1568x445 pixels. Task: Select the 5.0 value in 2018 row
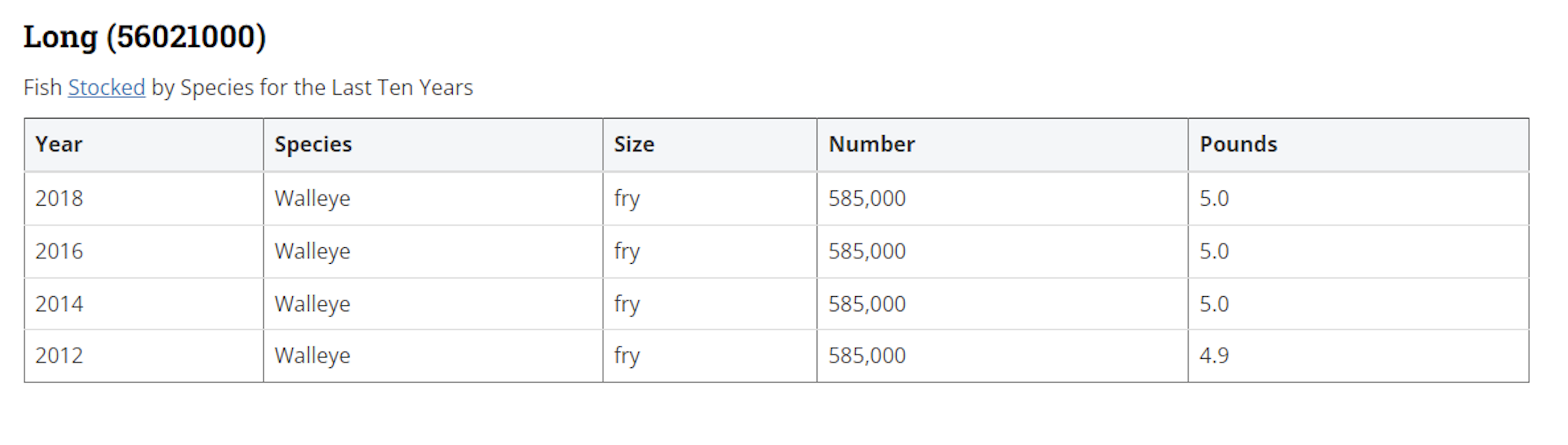pos(1214,198)
